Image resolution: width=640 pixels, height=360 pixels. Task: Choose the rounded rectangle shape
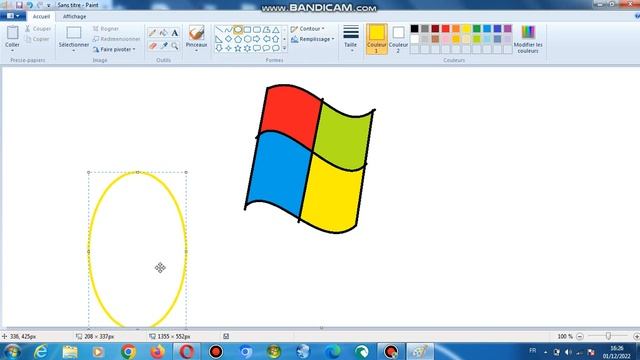(x=257, y=30)
